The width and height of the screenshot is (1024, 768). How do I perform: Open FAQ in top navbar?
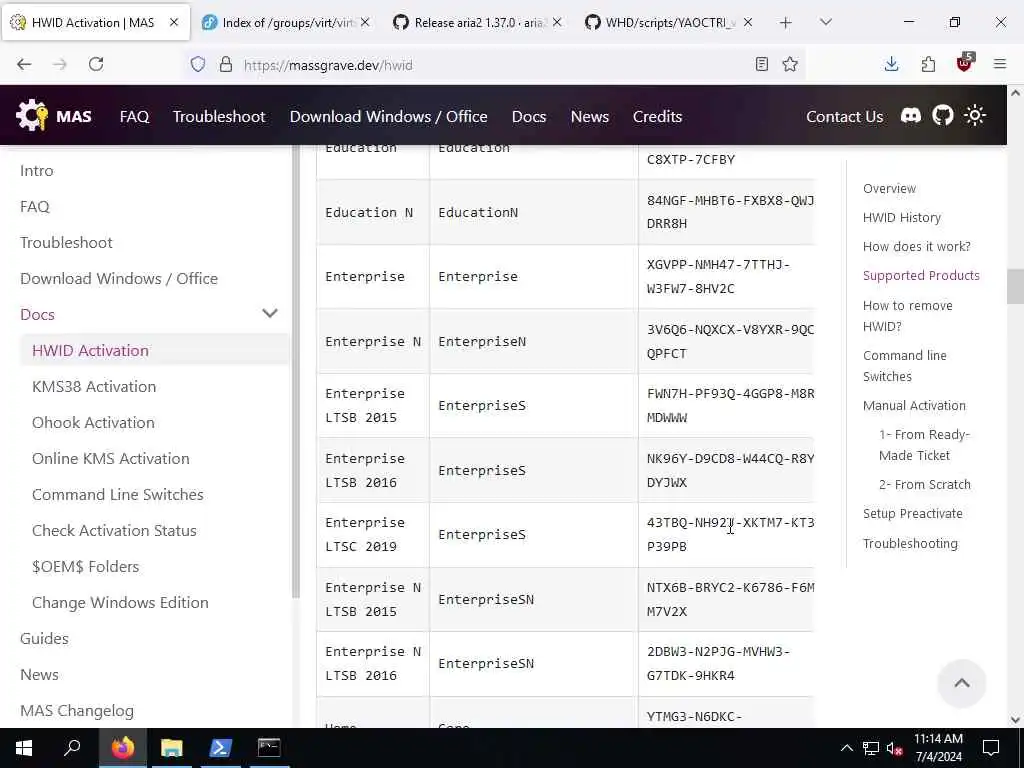point(135,116)
